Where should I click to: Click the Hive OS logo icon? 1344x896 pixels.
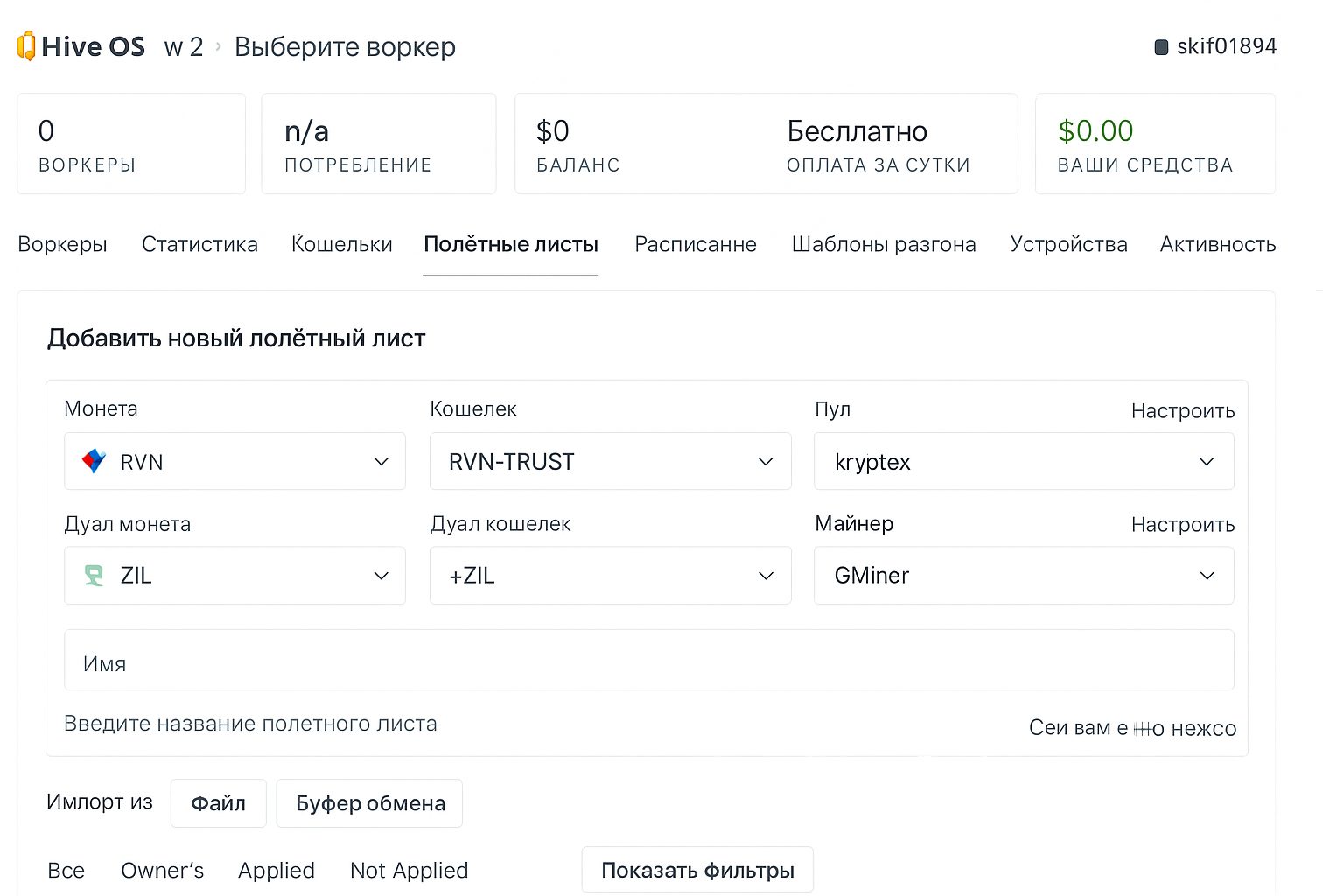(x=26, y=45)
